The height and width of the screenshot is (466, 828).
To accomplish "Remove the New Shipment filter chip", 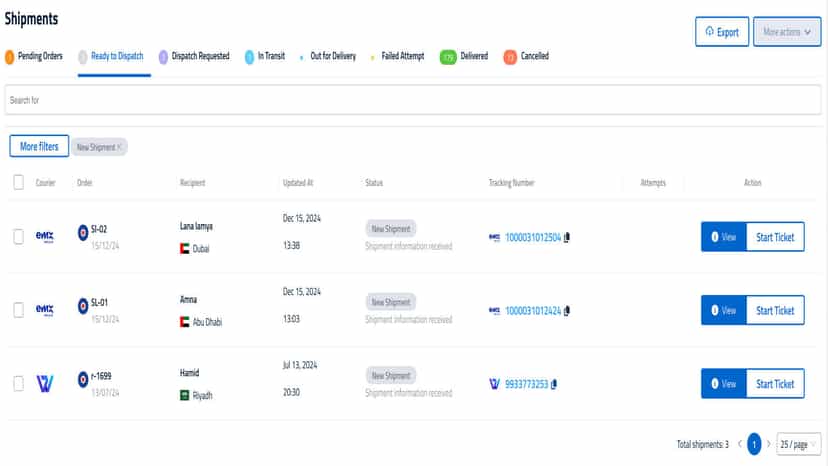I will (119, 147).
